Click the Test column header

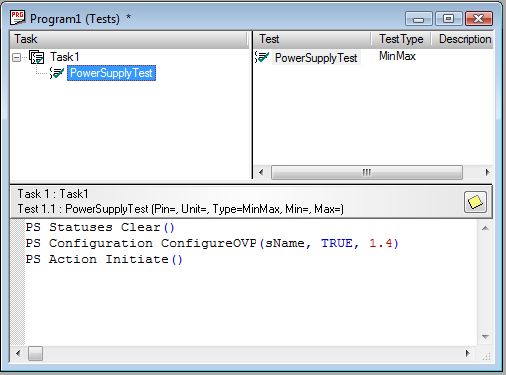click(x=312, y=39)
